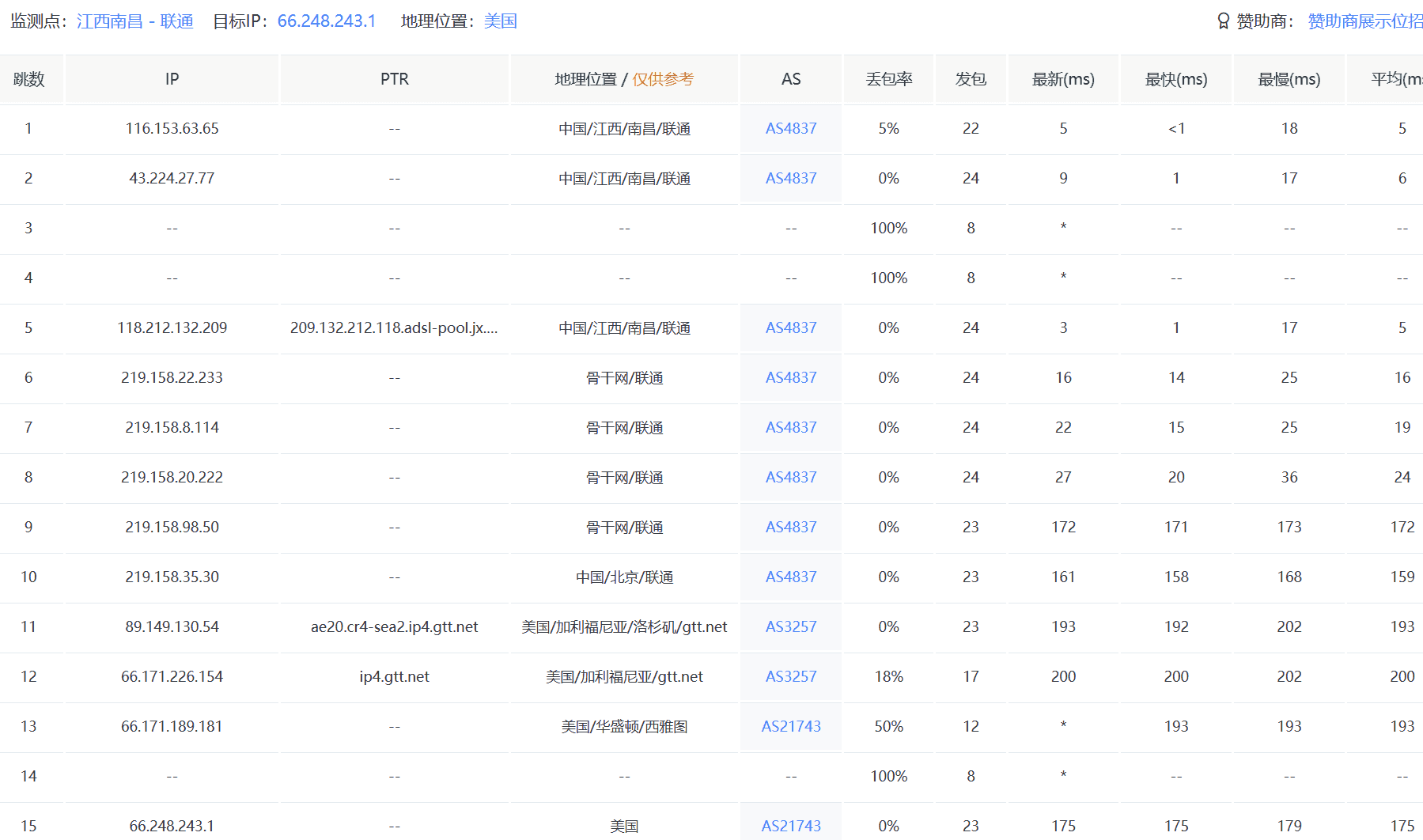Click the orange 仅供参考 label in header

coord(664,79)
